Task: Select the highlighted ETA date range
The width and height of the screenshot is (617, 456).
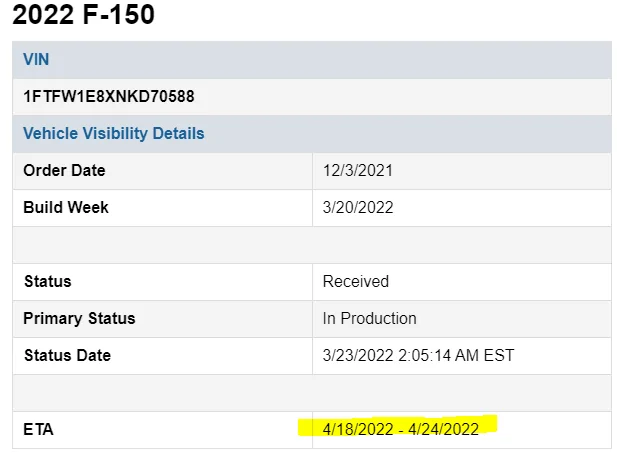Action: pyautogui.click(x=400, y=429)
